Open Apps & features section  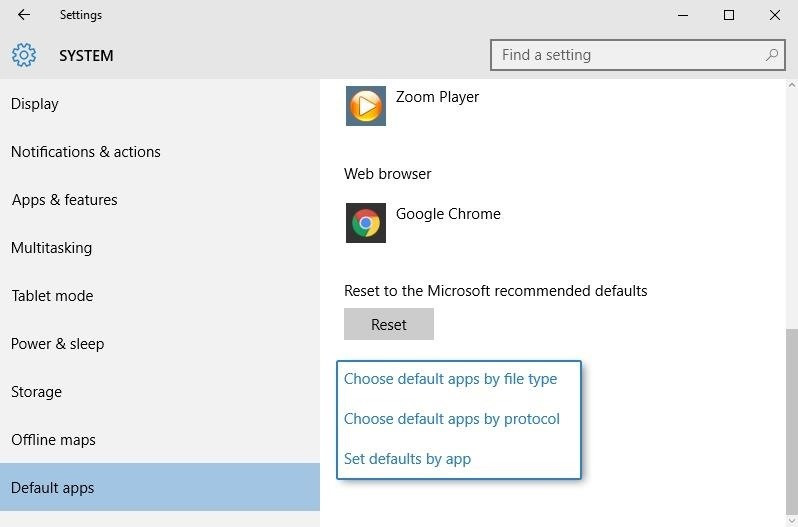pyautogui.click(x=65, y=200)
